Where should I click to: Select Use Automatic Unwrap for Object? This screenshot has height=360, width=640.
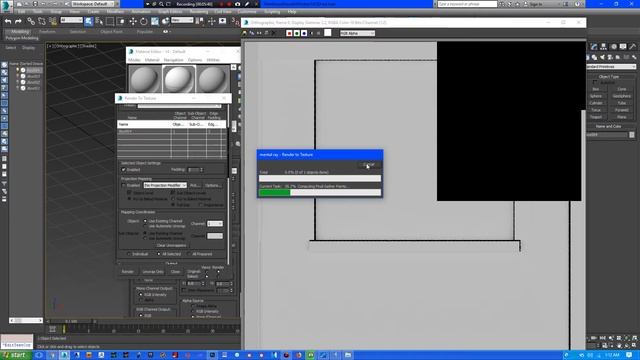pyautogui.click(x=145, y=226)
